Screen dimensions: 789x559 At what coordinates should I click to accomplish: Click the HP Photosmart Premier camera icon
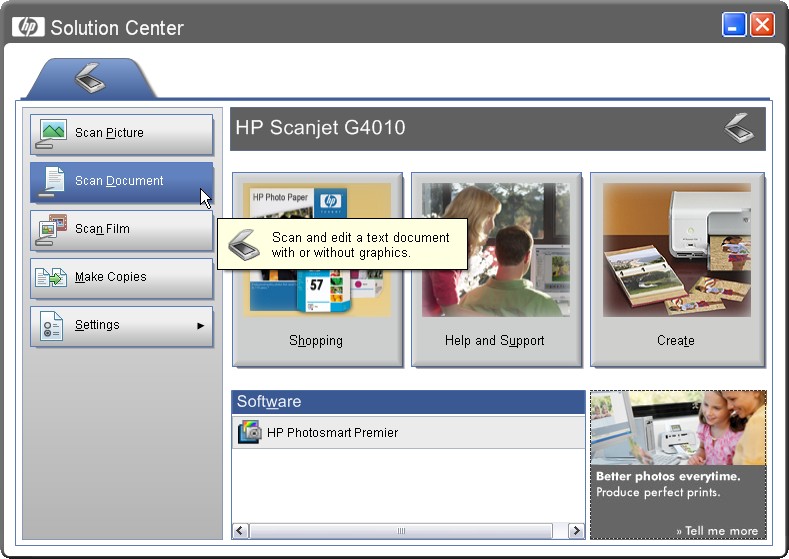coord(250,432)
